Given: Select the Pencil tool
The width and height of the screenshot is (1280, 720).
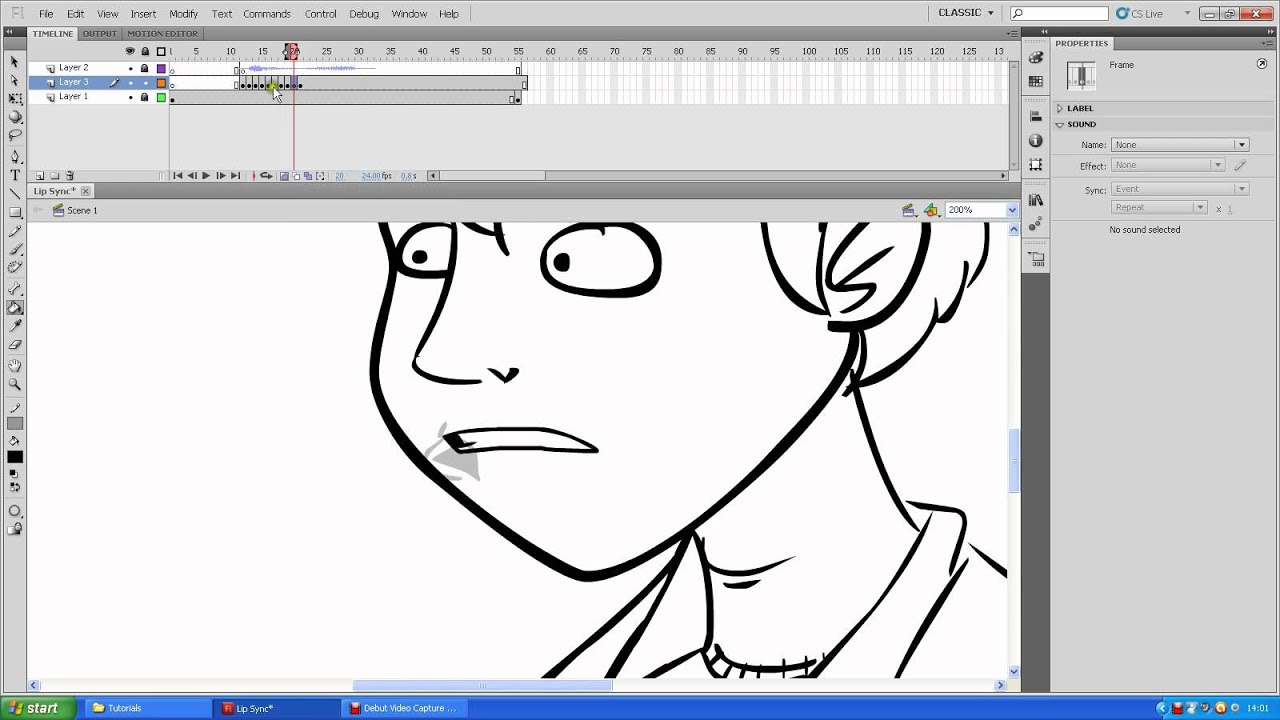Looking at the screenshot, I should coord(15,230).
